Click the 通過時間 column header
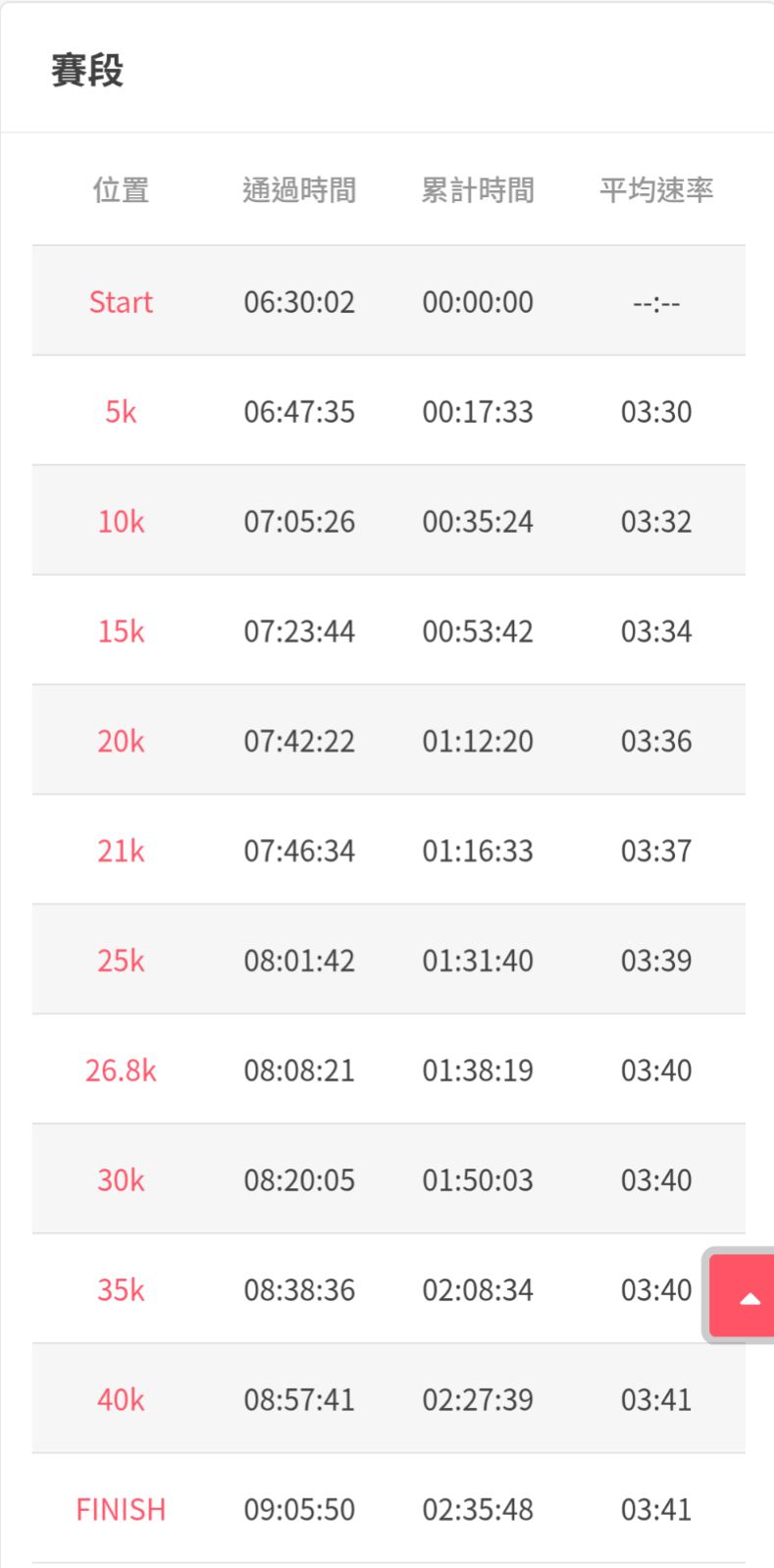 [299, 189]
